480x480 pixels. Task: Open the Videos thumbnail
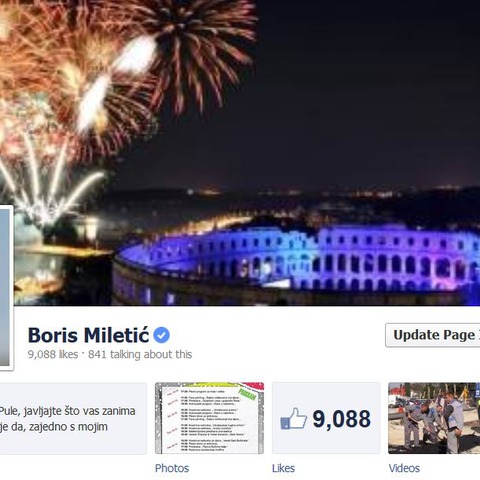pos(434,418)
